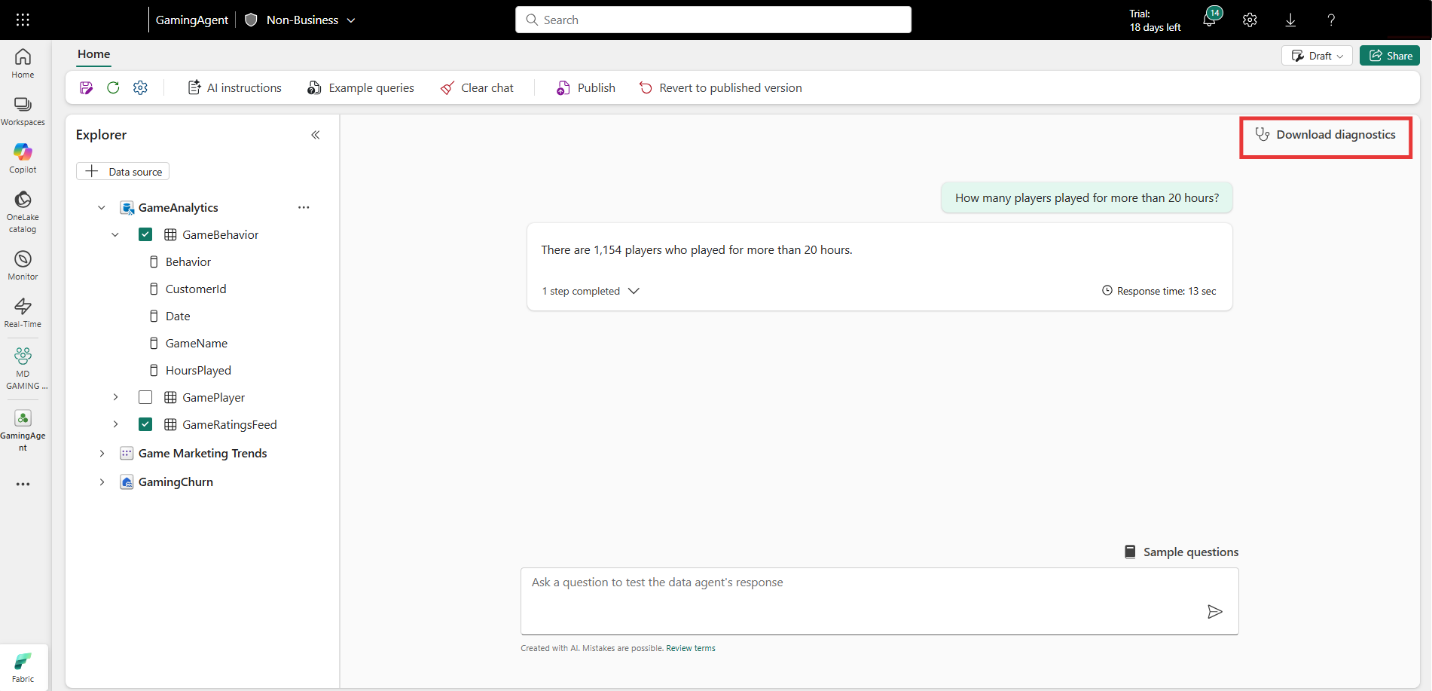
Task: Open the Review terms link
Action: pyautogui.click(x=690, y=647)
